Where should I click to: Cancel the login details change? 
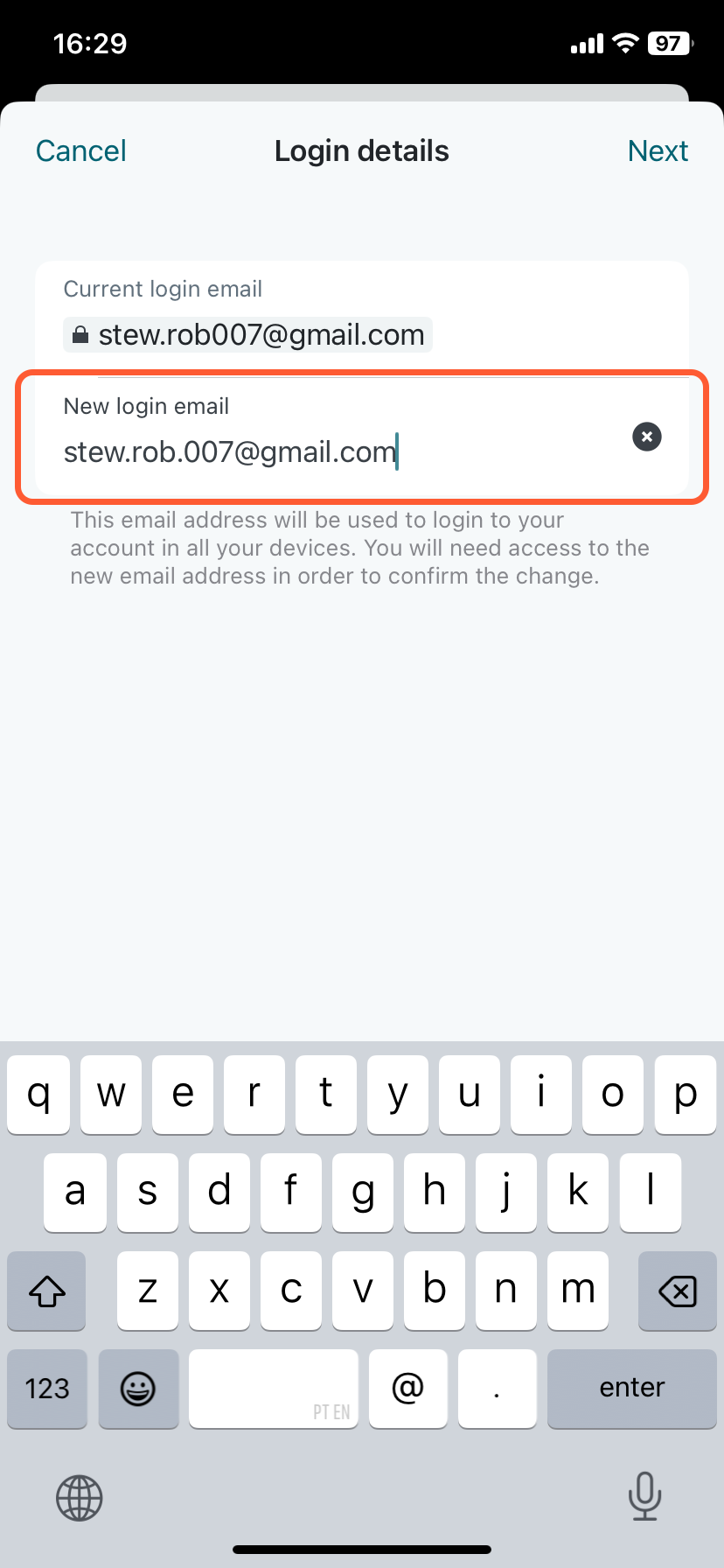click(x=81, y=150)
